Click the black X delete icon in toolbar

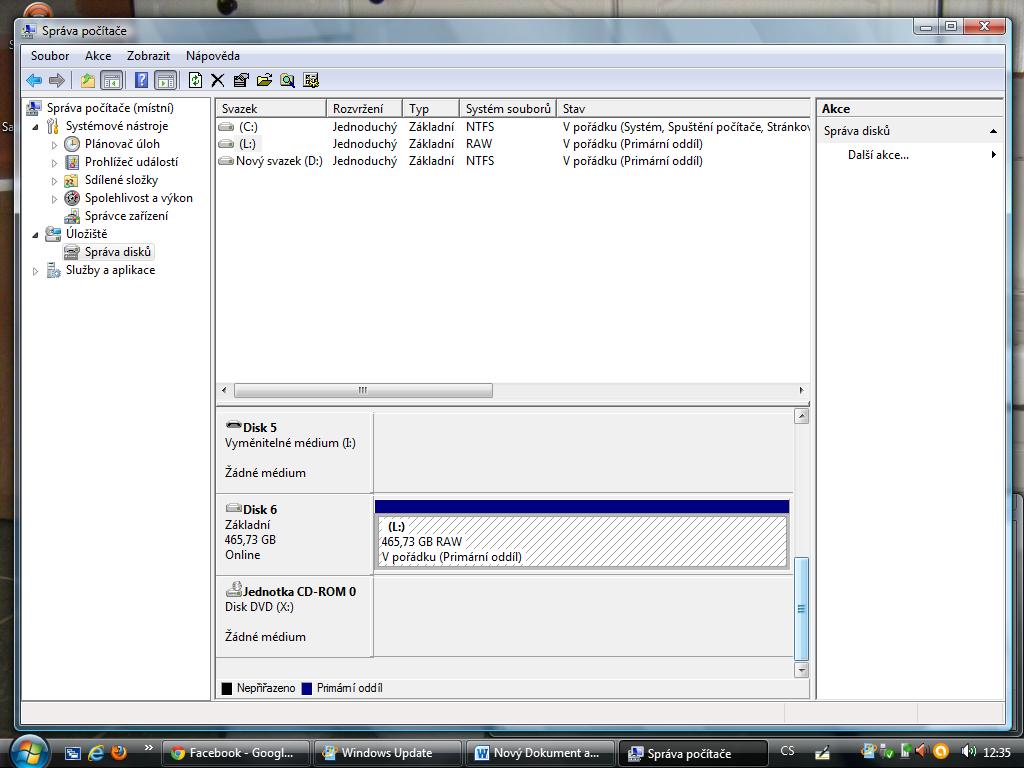click(x=217, y=81)
